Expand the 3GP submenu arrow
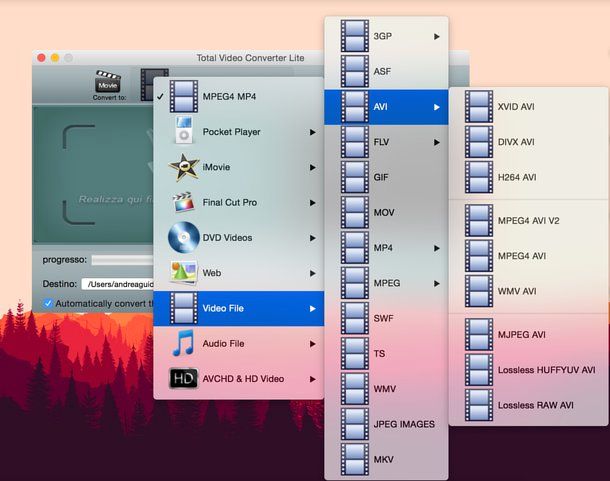Image resolution: width=610 pixels, height=481 pixels. point(437,37)
